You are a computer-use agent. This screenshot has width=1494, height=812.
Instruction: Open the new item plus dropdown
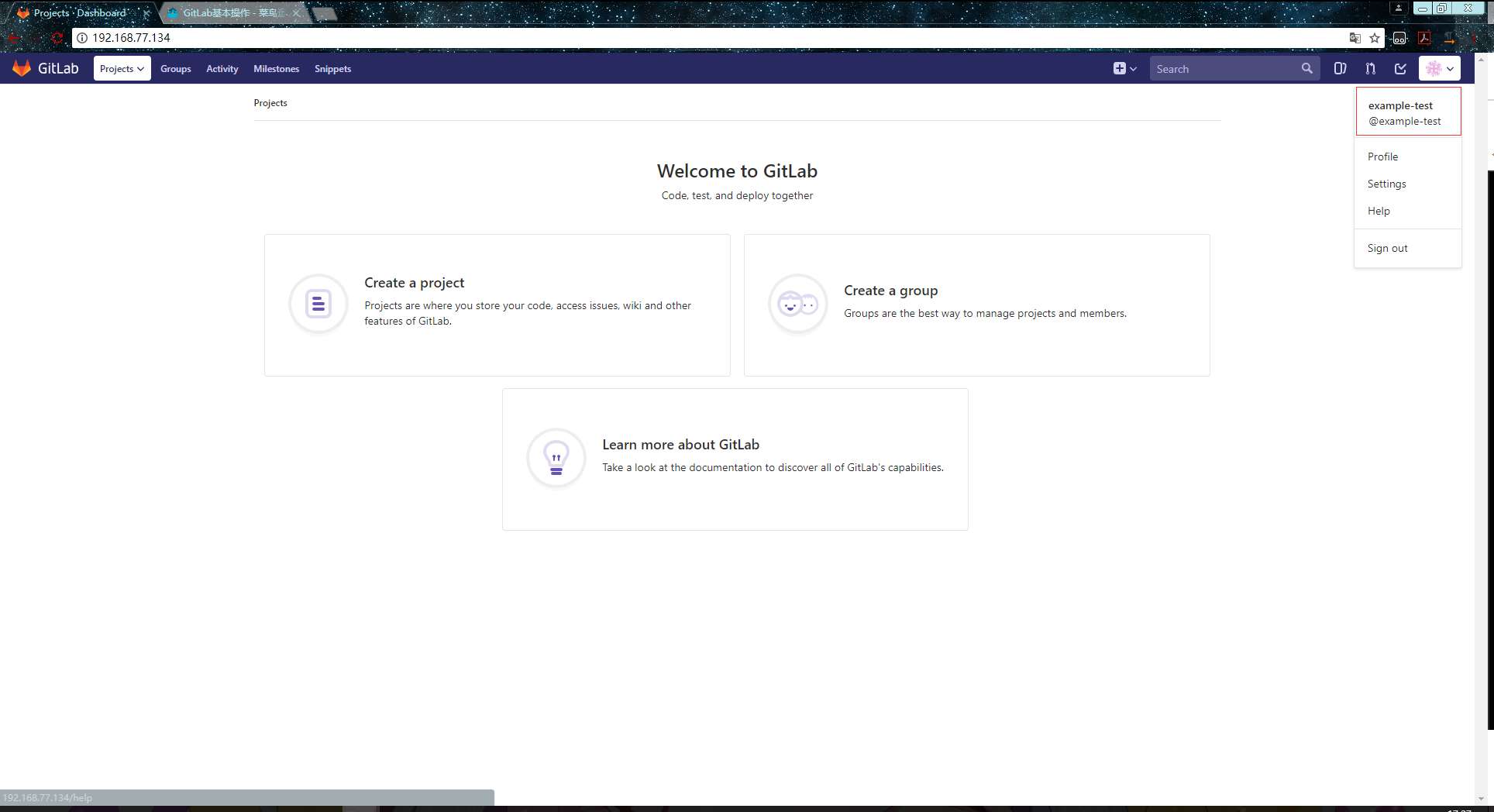coord(1125,68)
